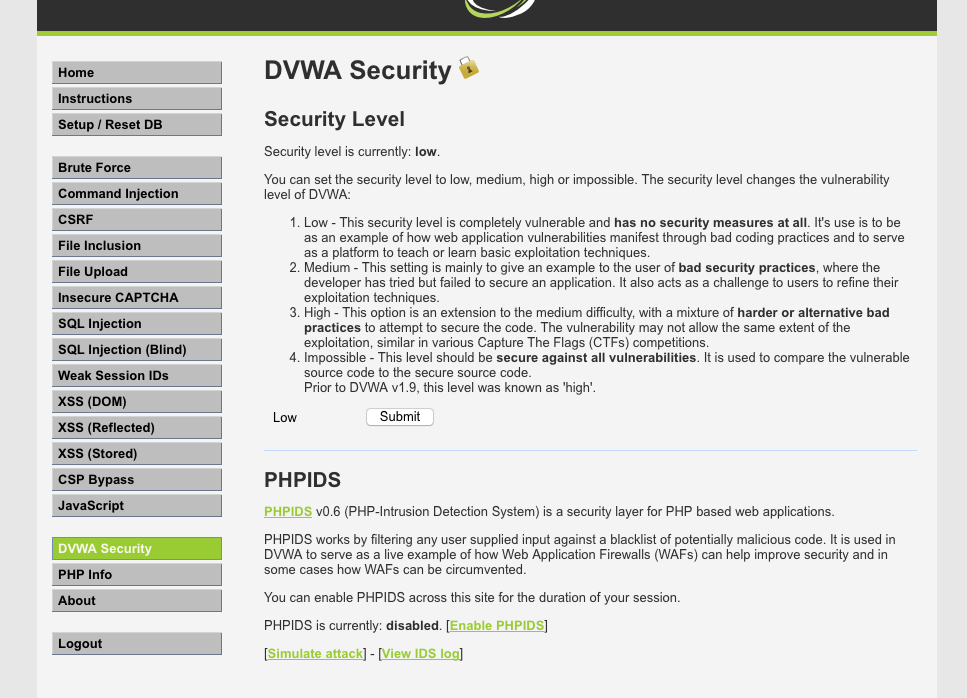The height and width of the screenshot is (698, 967).
Task: Open the CSRF vulnerability page
Action: coord(137,219)
